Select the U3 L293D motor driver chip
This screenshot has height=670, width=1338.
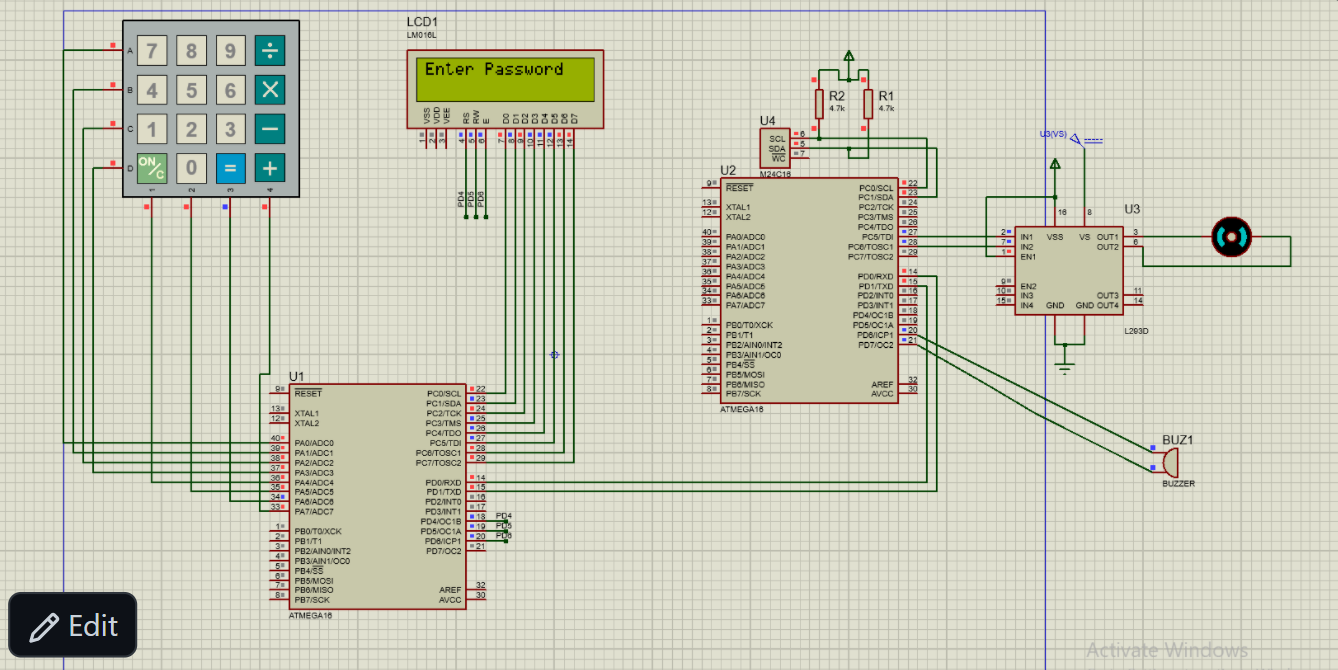click(1068, 269)
